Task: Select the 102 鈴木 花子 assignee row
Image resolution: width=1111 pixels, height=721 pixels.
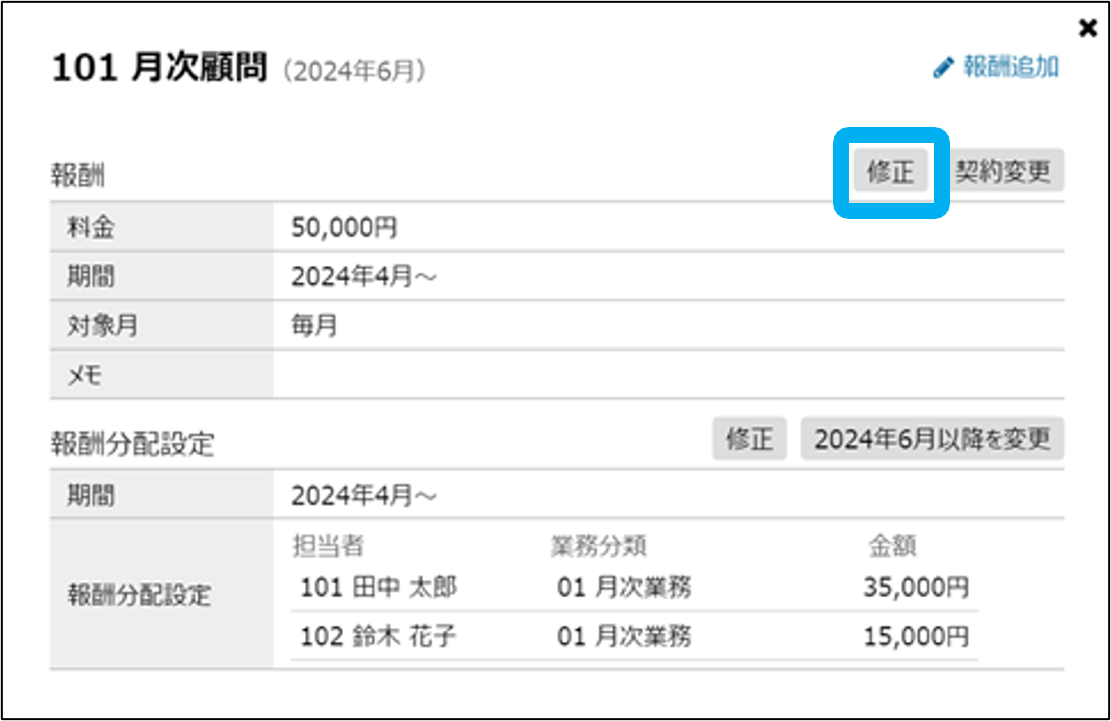Action: (x=378, y=636)
